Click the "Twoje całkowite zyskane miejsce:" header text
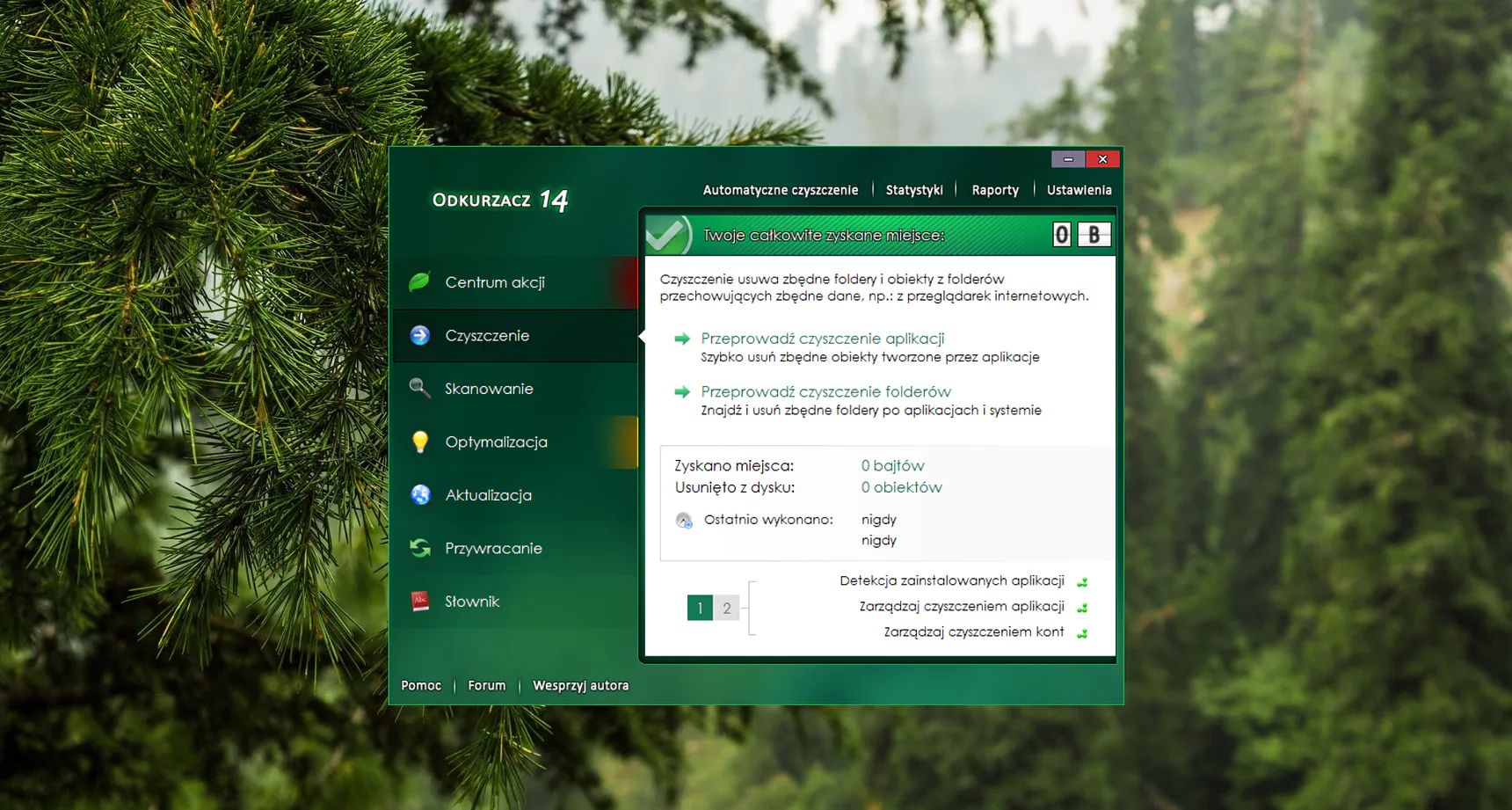The width and height of the screenshot is (1512, 810). [824, 235]
